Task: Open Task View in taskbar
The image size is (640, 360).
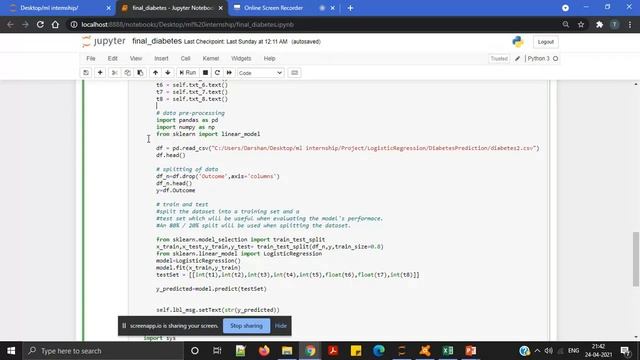Action: pyautogui.click(x=217, y=351)
